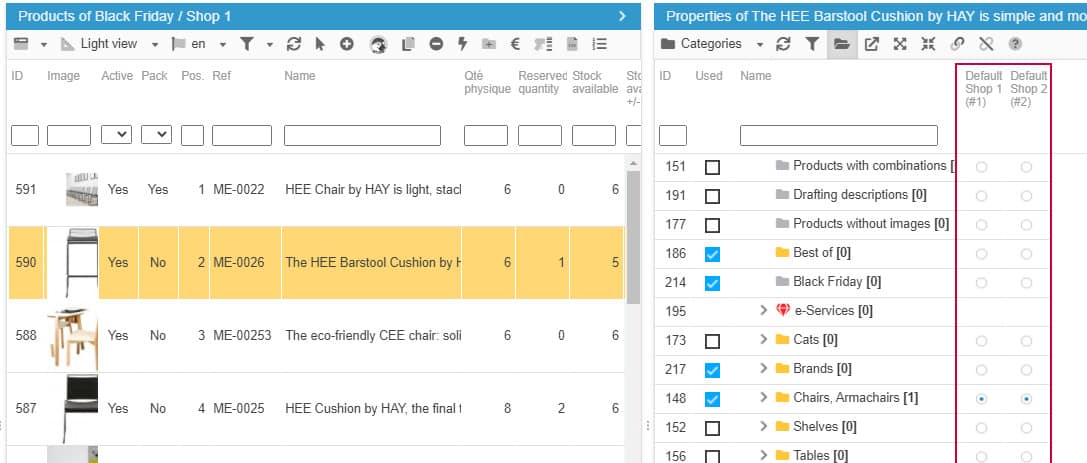The image size is (1087, 463).
Task: Click the delete product minus icon
Action: [436, 44]
